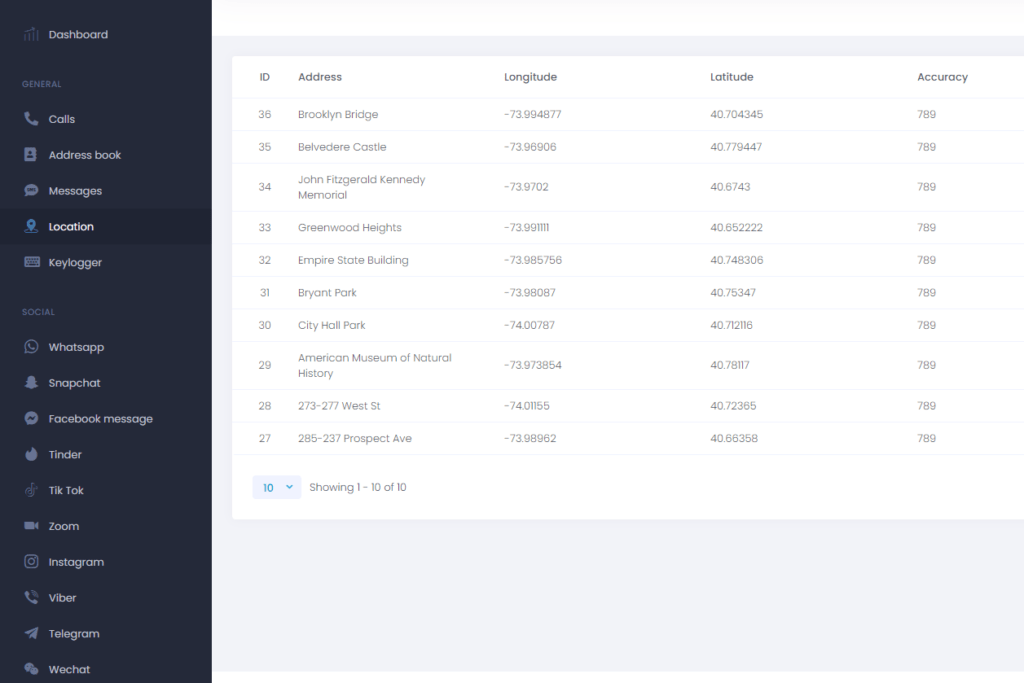The width and height of the screenshot is (1024, 683).
Task: Click the Instagram icon in sidebar
Action: click(31, 562)
